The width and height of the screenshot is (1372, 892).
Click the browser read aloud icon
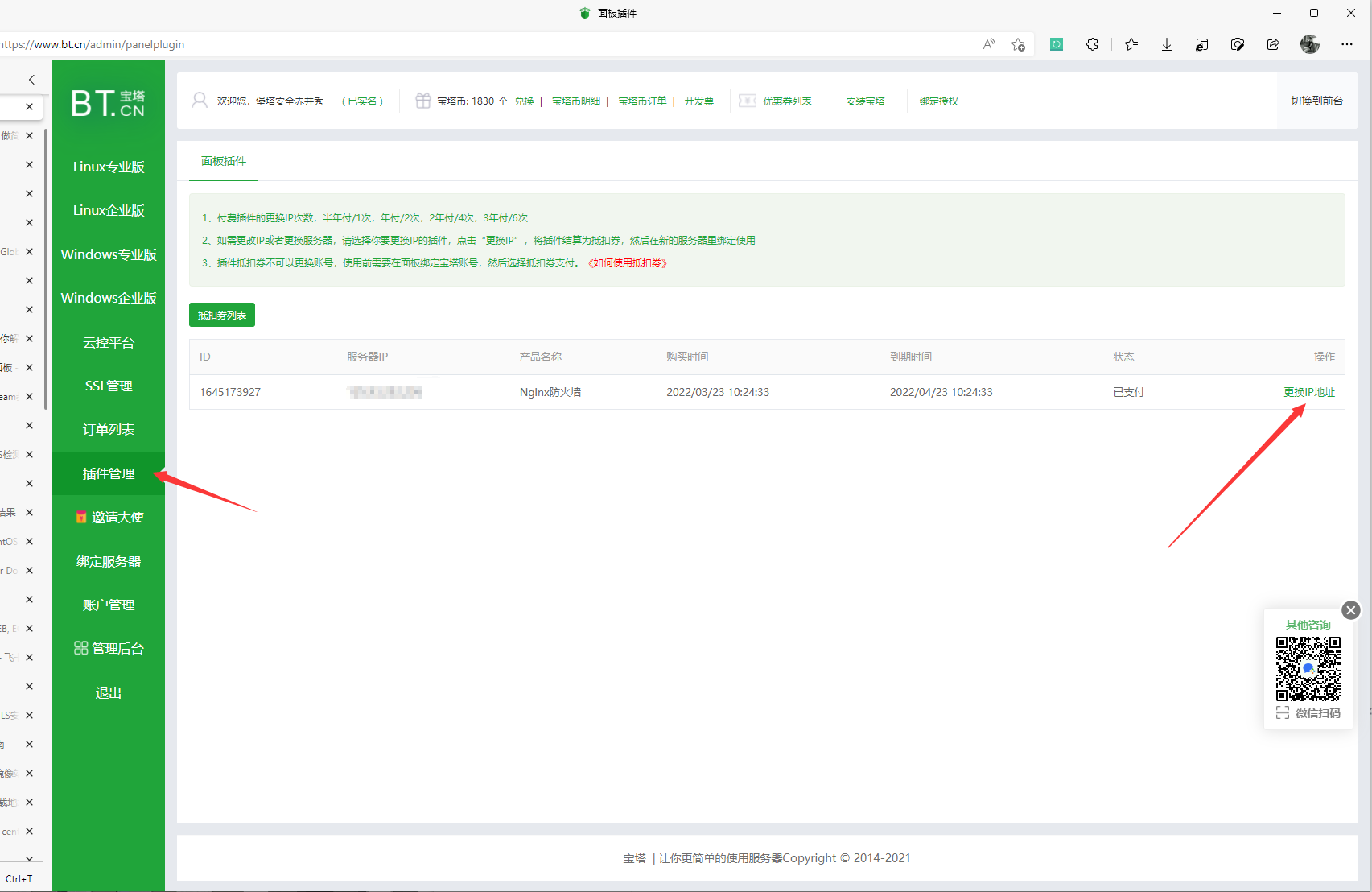[x=989, y=44]
